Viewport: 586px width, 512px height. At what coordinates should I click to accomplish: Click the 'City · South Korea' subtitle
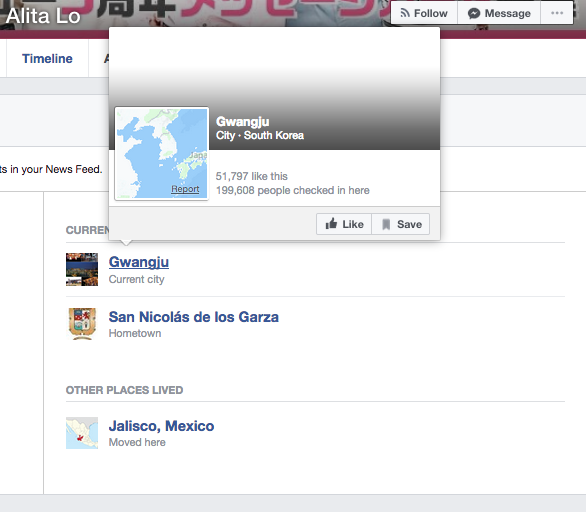pos(260,135)
